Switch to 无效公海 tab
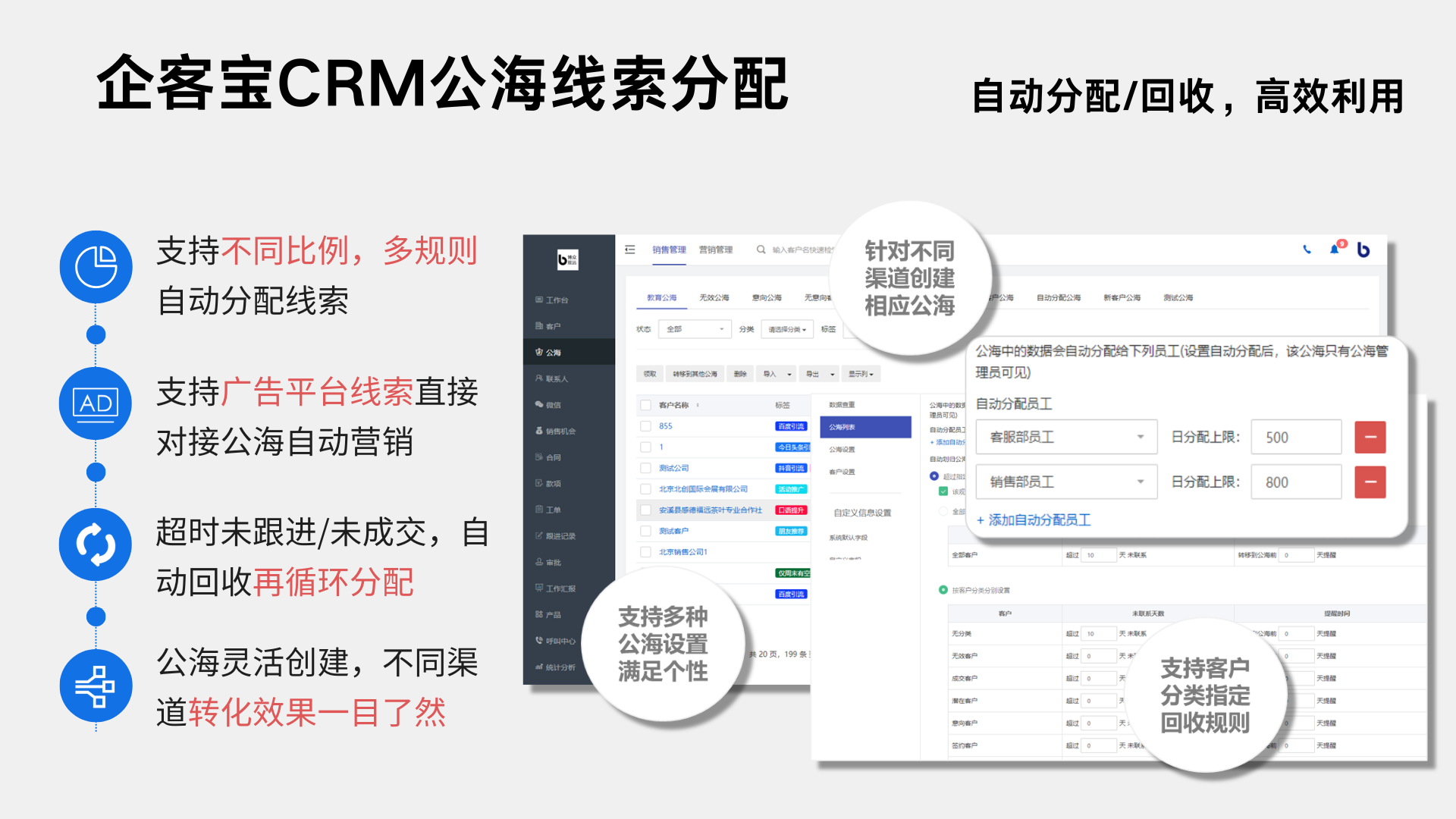 [x=714, y=298]
